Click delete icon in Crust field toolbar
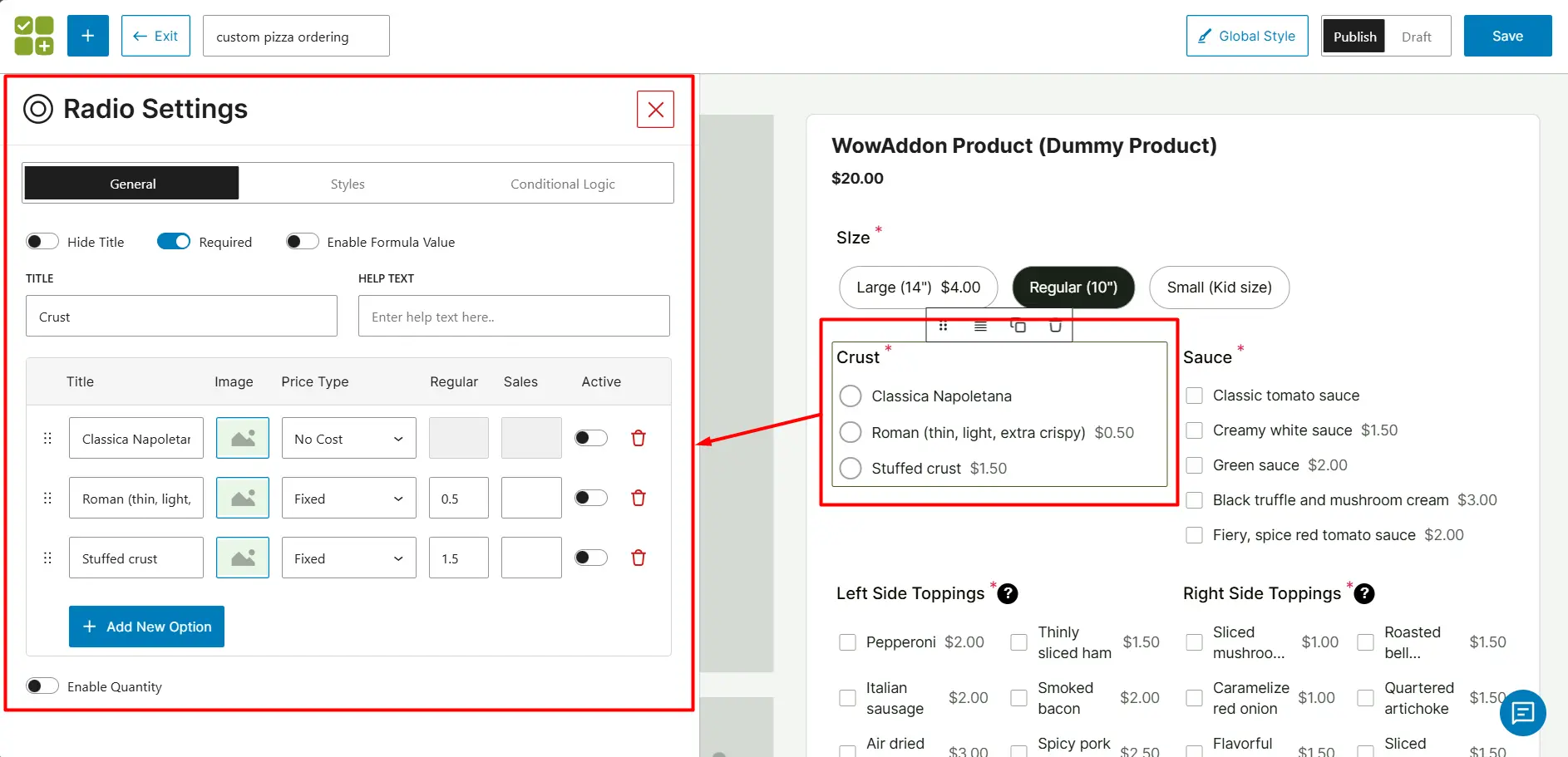The image size is (1568, 757). [1055, 326]
